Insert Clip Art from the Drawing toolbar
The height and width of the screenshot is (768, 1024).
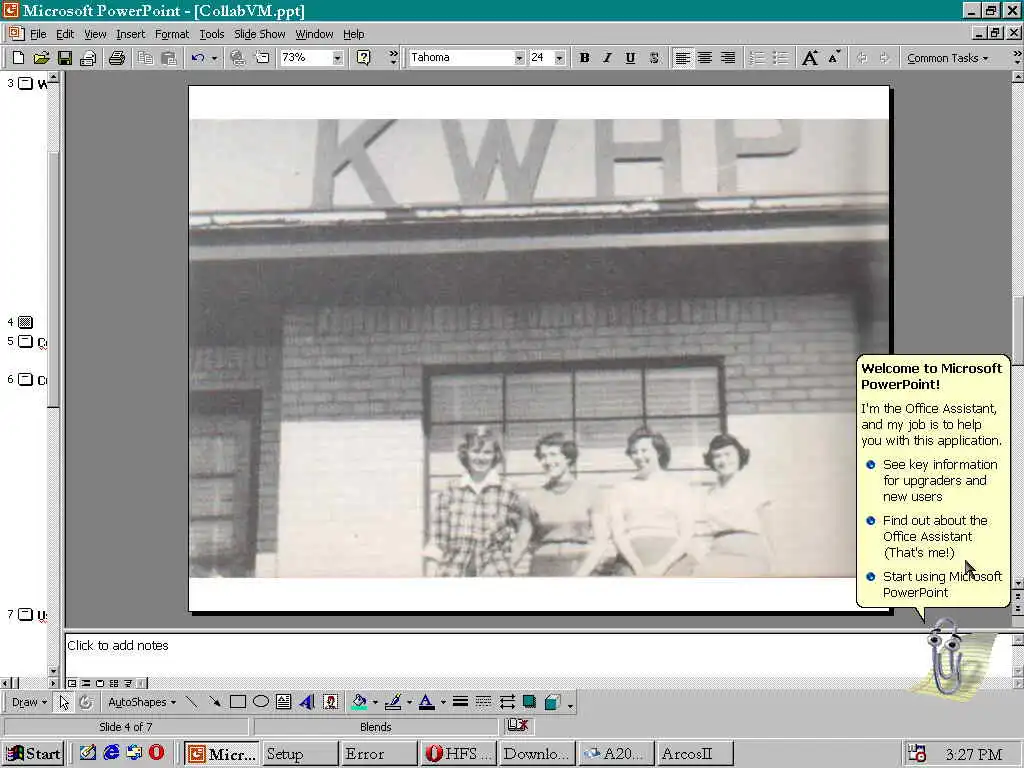(x=331, y=702)
